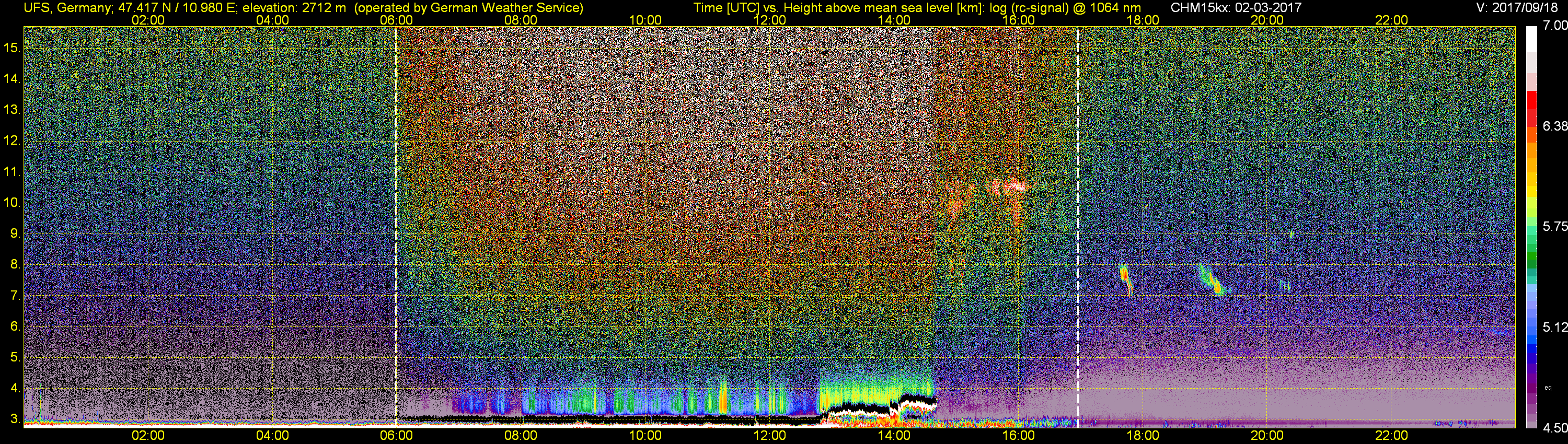
Task: Click the white dashed vertical line at 06:00
Action: (396, 226)
